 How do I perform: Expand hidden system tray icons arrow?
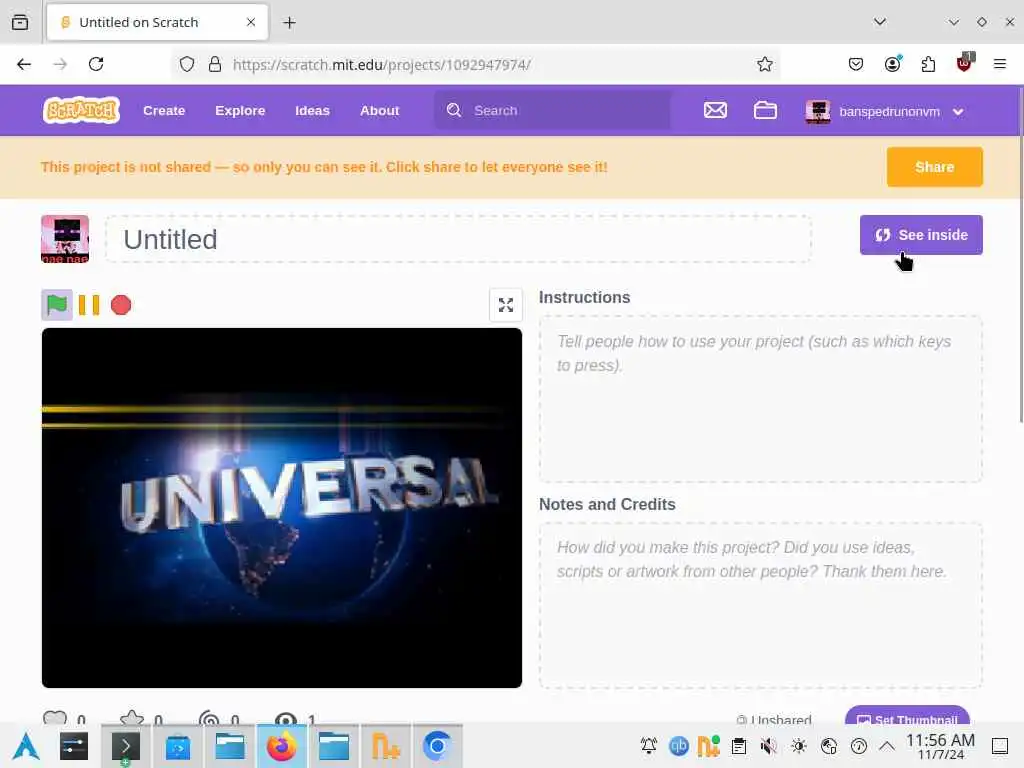886,746
